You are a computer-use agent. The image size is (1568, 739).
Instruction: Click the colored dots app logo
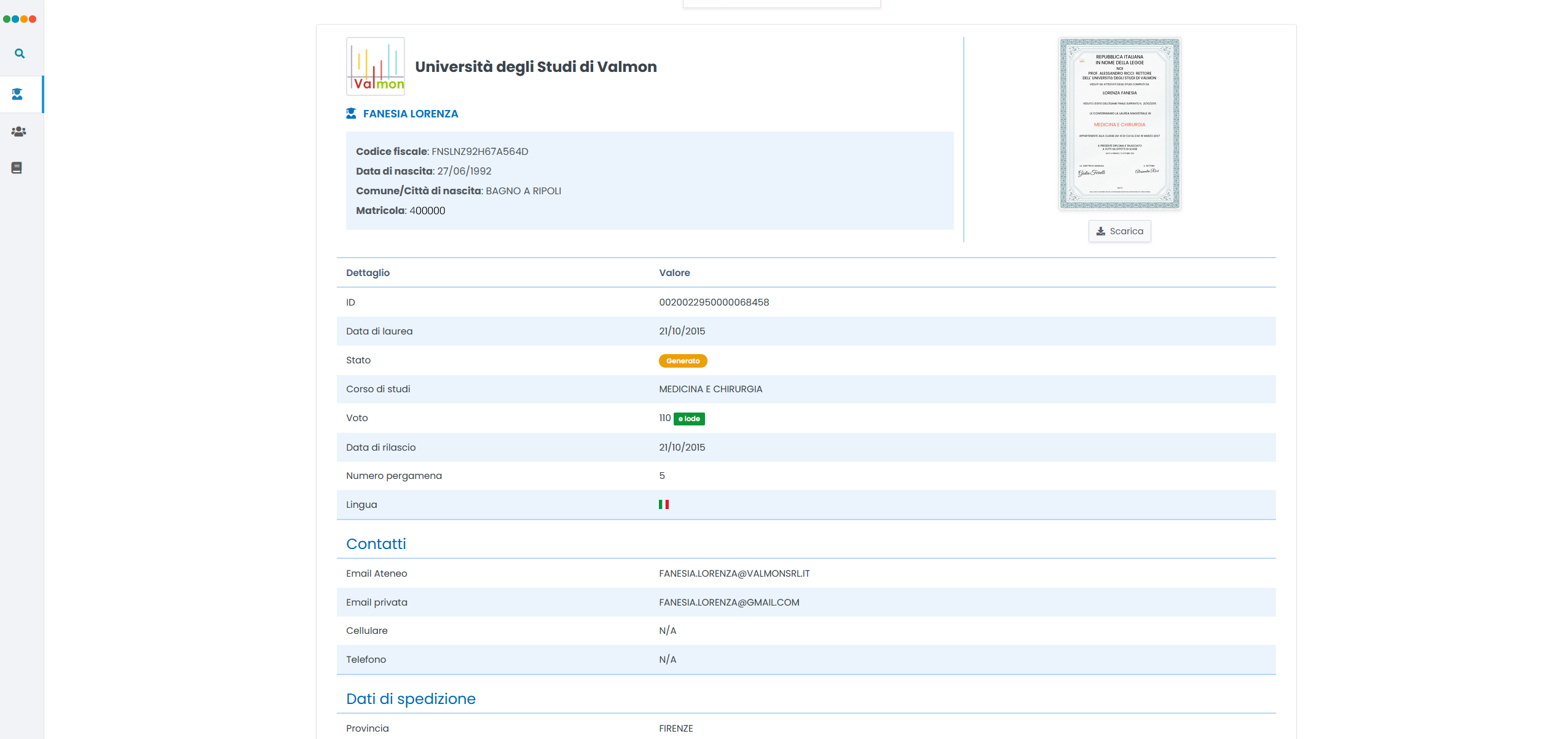pos(20,19)
